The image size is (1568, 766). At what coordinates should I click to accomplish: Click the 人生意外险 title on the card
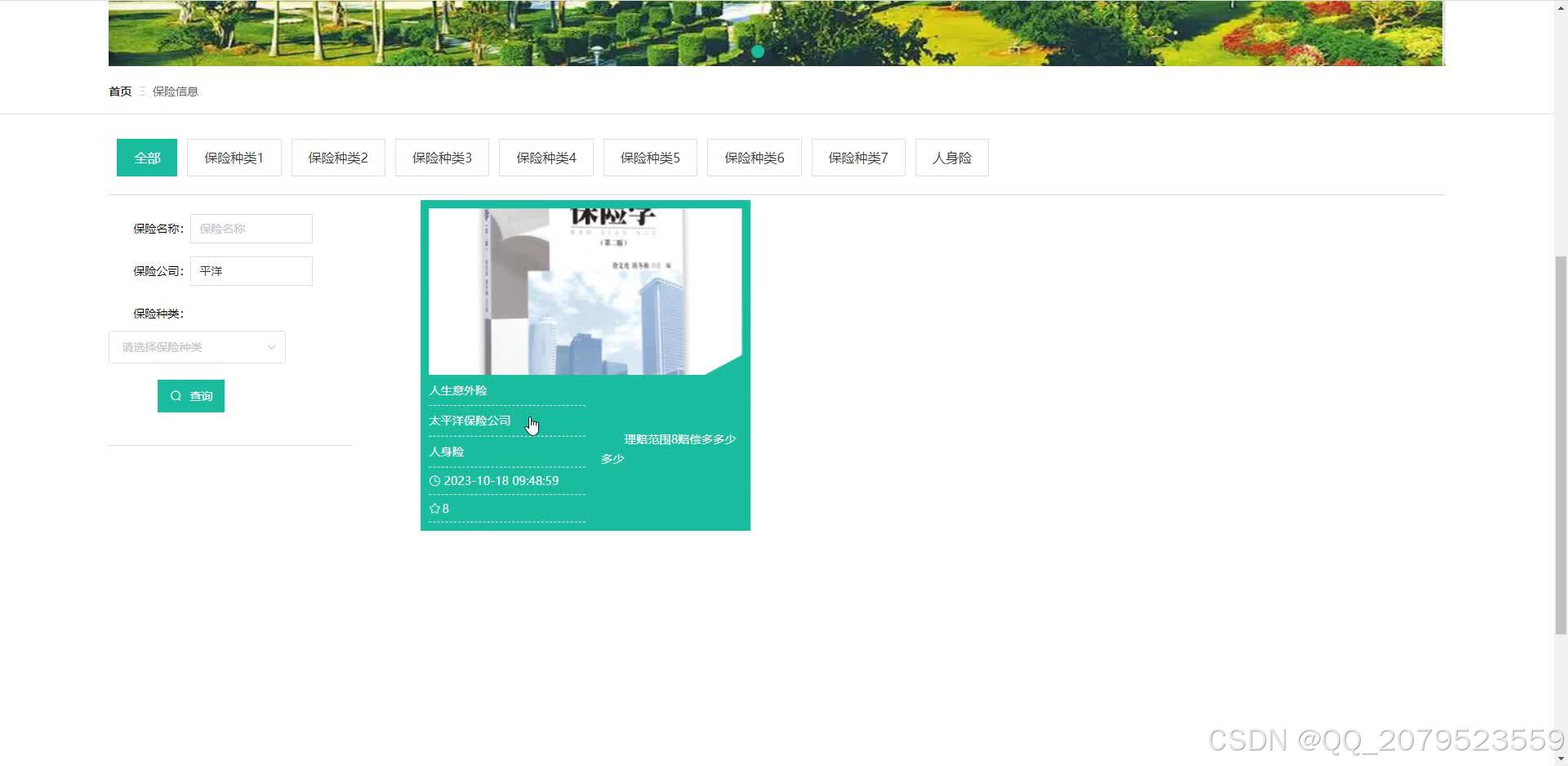[x=457, y=390]
